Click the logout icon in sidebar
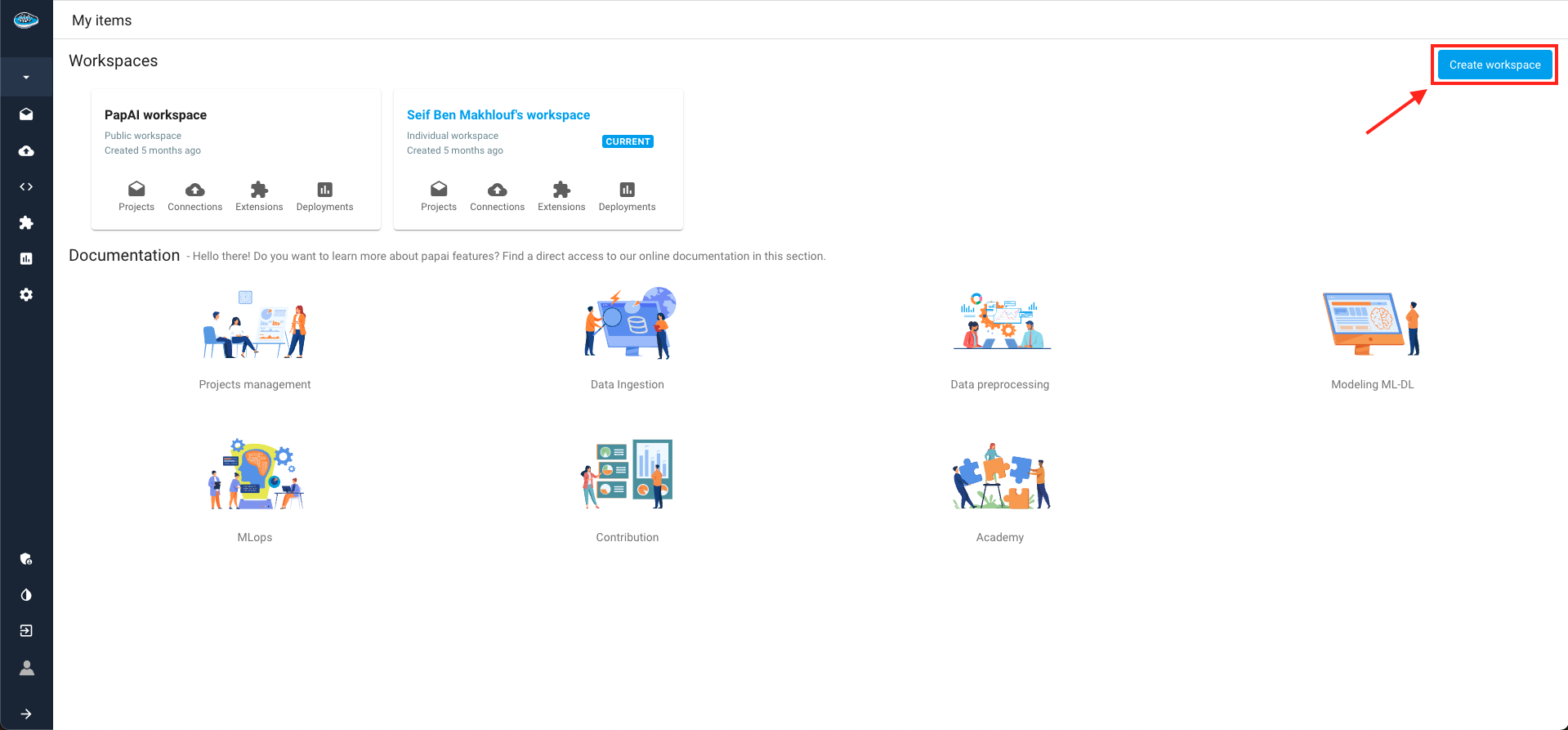Screen dimensions: 1568x730 [x=26, y=630]
